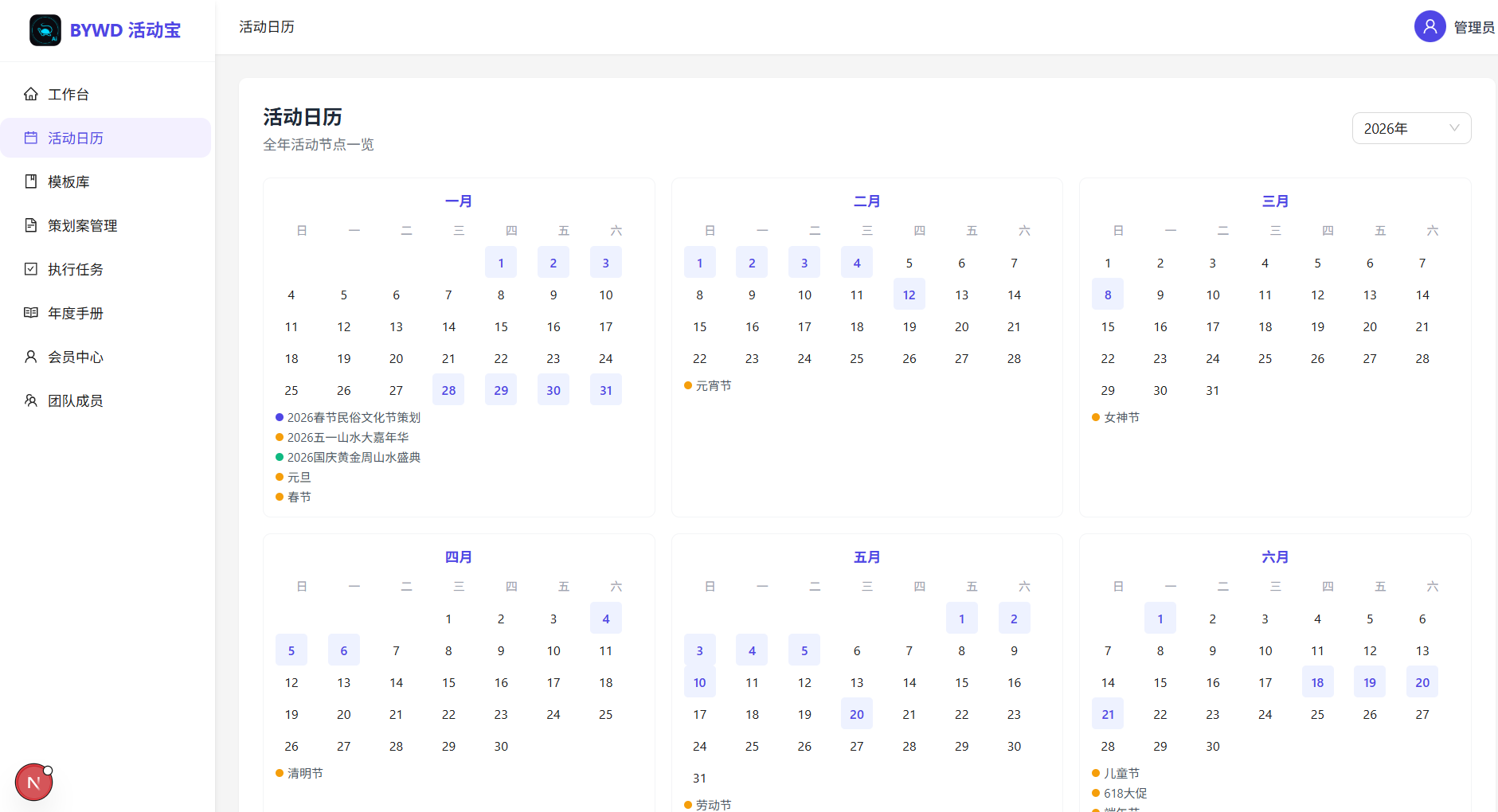Click the 2026国庆黄金周山水盛典 event link

tap(354, 457)
